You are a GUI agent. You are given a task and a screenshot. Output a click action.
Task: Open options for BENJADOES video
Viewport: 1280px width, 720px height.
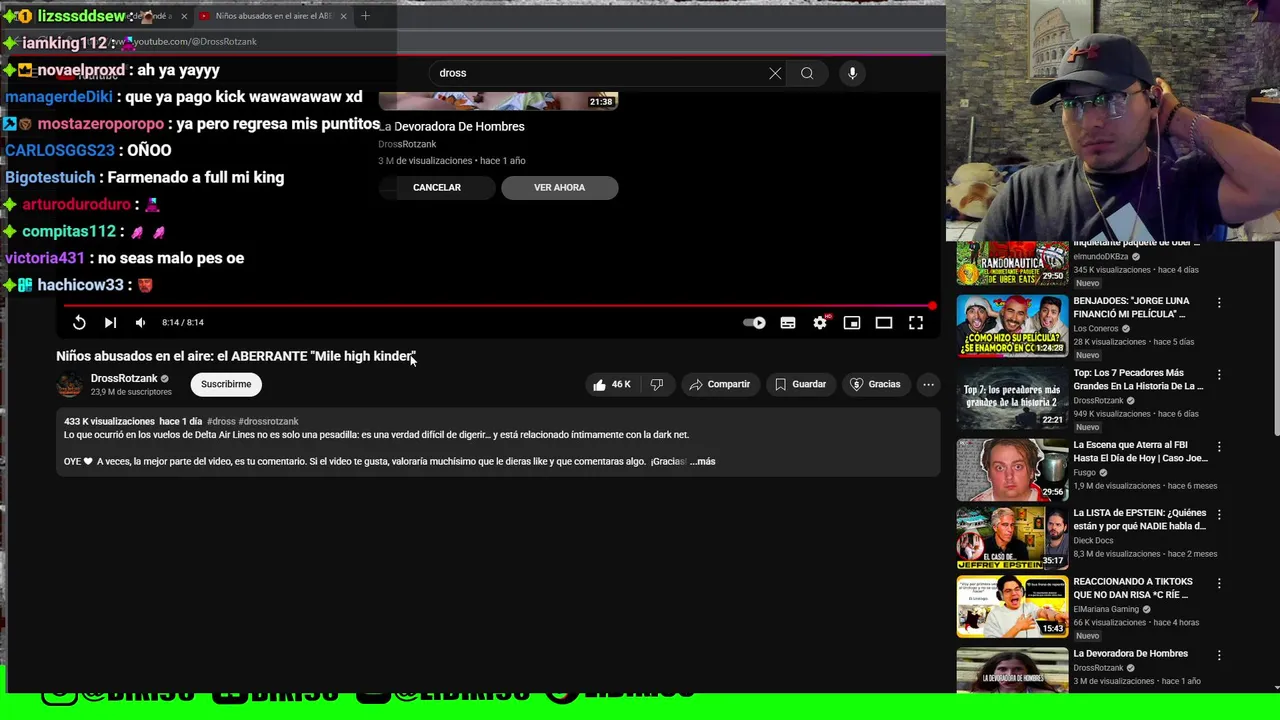(1219, 302)
